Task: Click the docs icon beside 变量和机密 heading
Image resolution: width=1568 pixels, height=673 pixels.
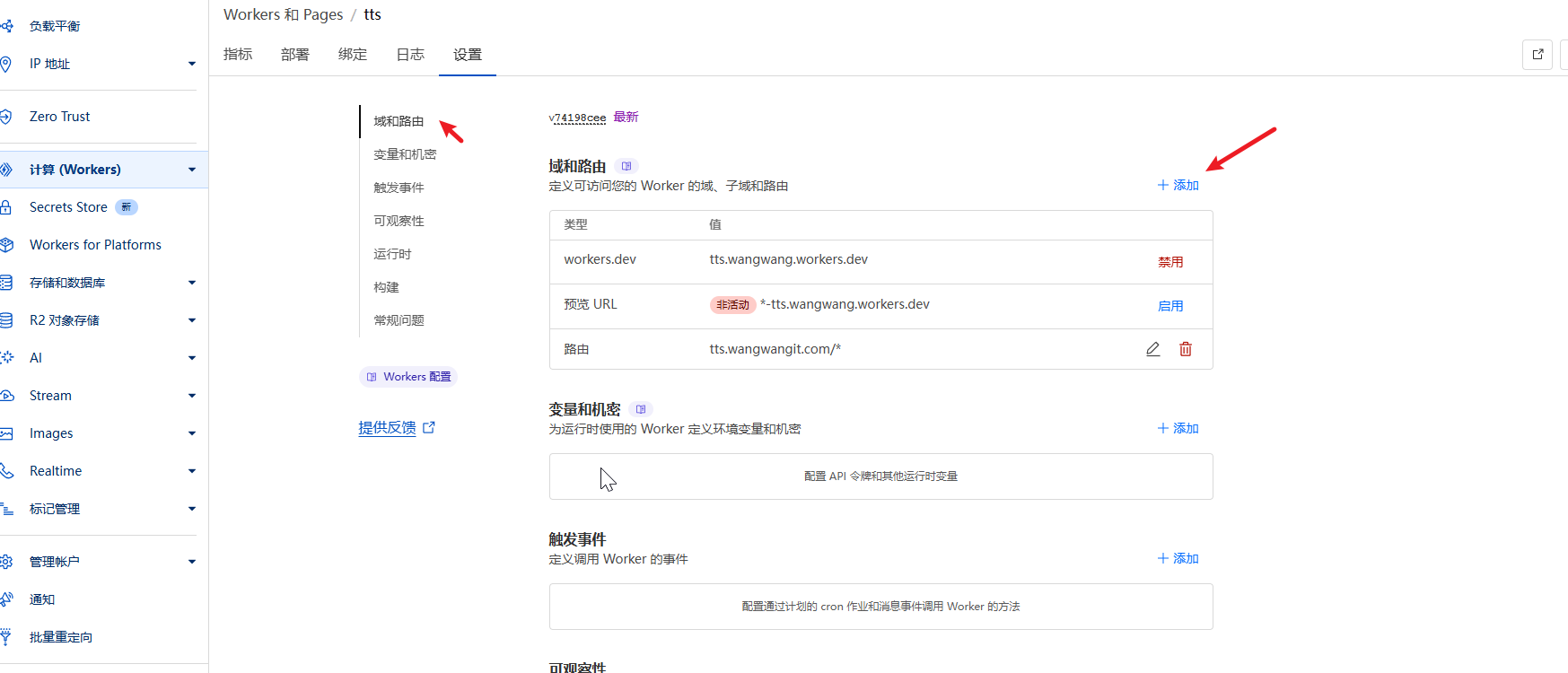Action: [x=641, y=409]
